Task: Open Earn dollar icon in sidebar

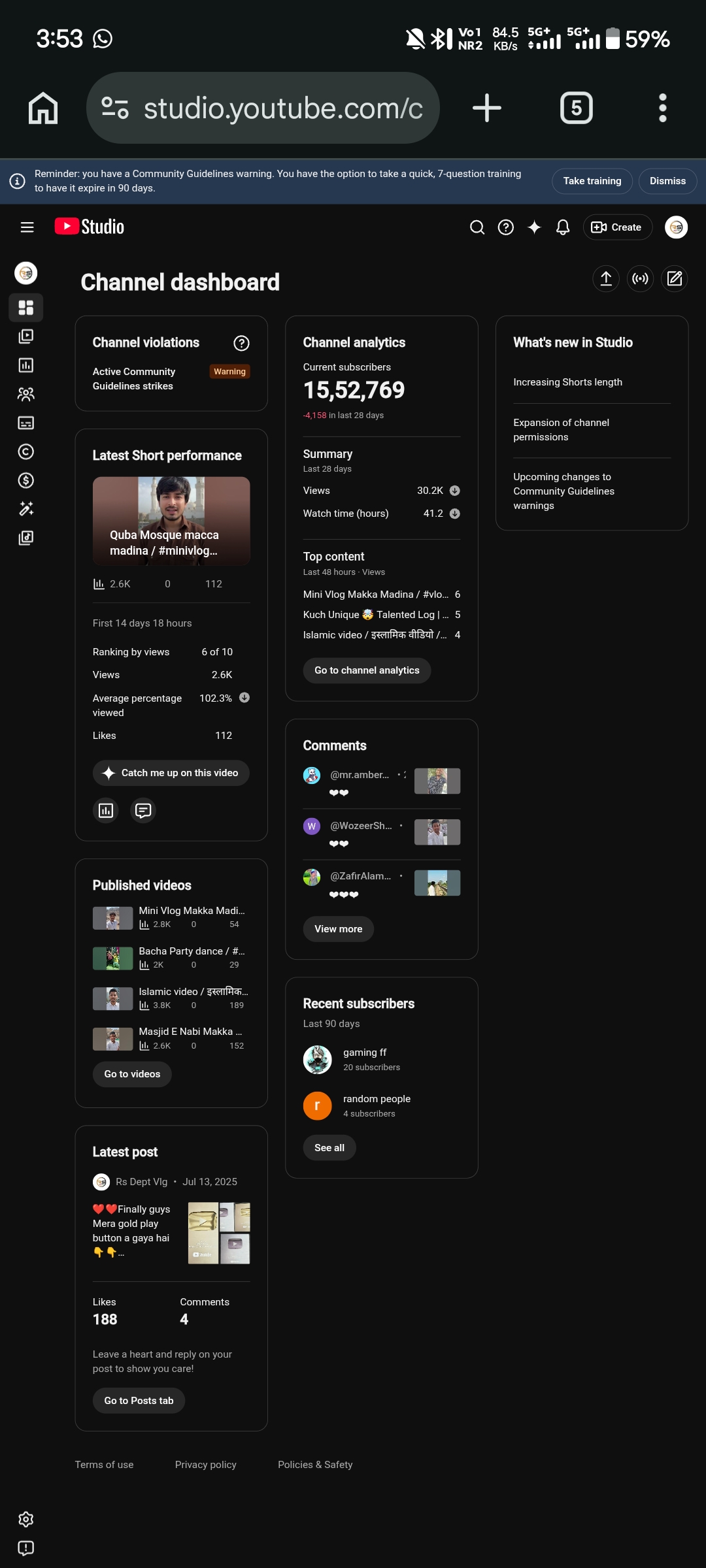Action: (26, 480)
